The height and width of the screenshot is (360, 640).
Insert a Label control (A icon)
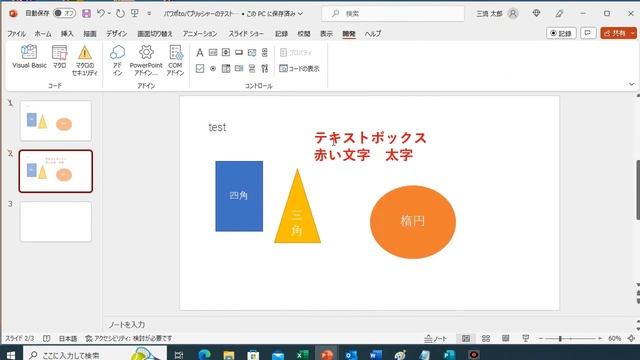click(200, 53)
